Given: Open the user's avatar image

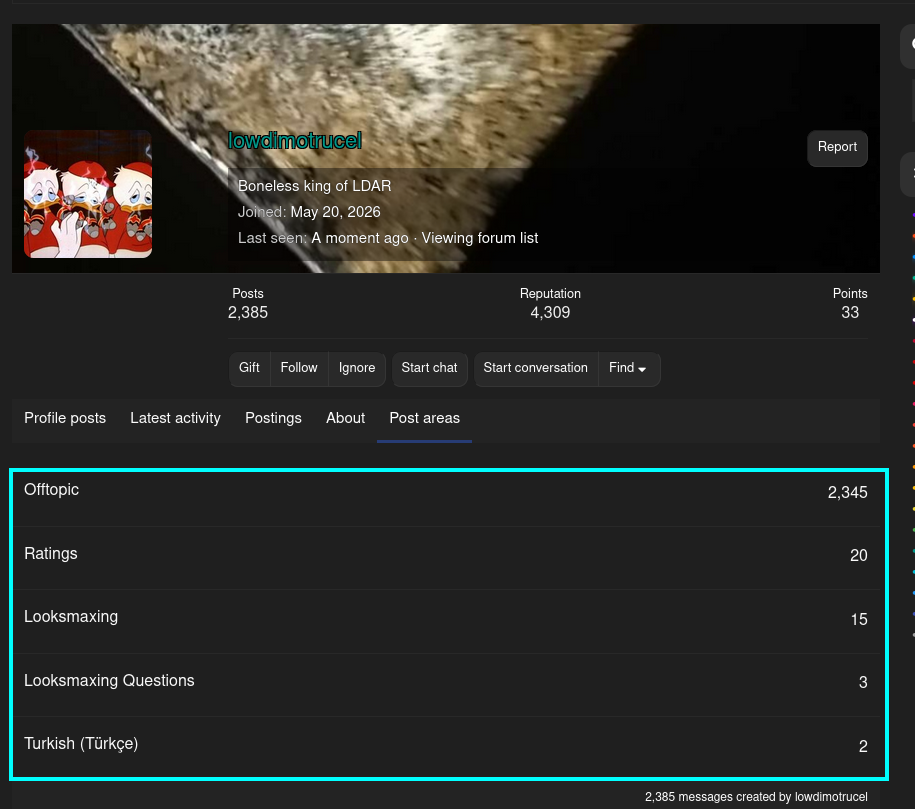Looking at the screenshot, I should pyautogui.click(x=88, y=194).
